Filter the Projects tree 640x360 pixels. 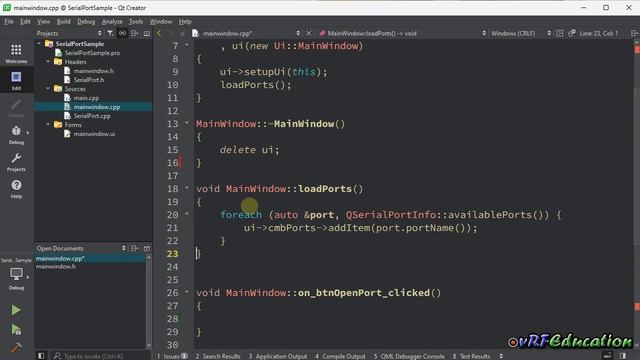pos(110,33)
